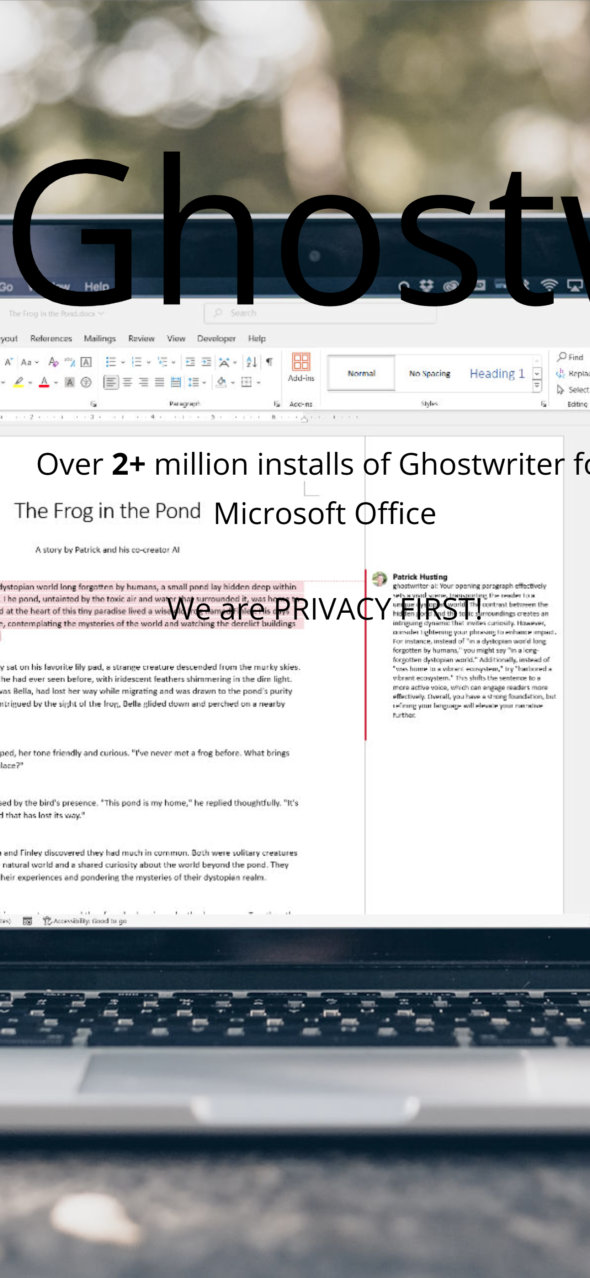Screen dimensions: 590x1278
Task: Open the borders dropdown arrow
Action: tap(258, 381)
